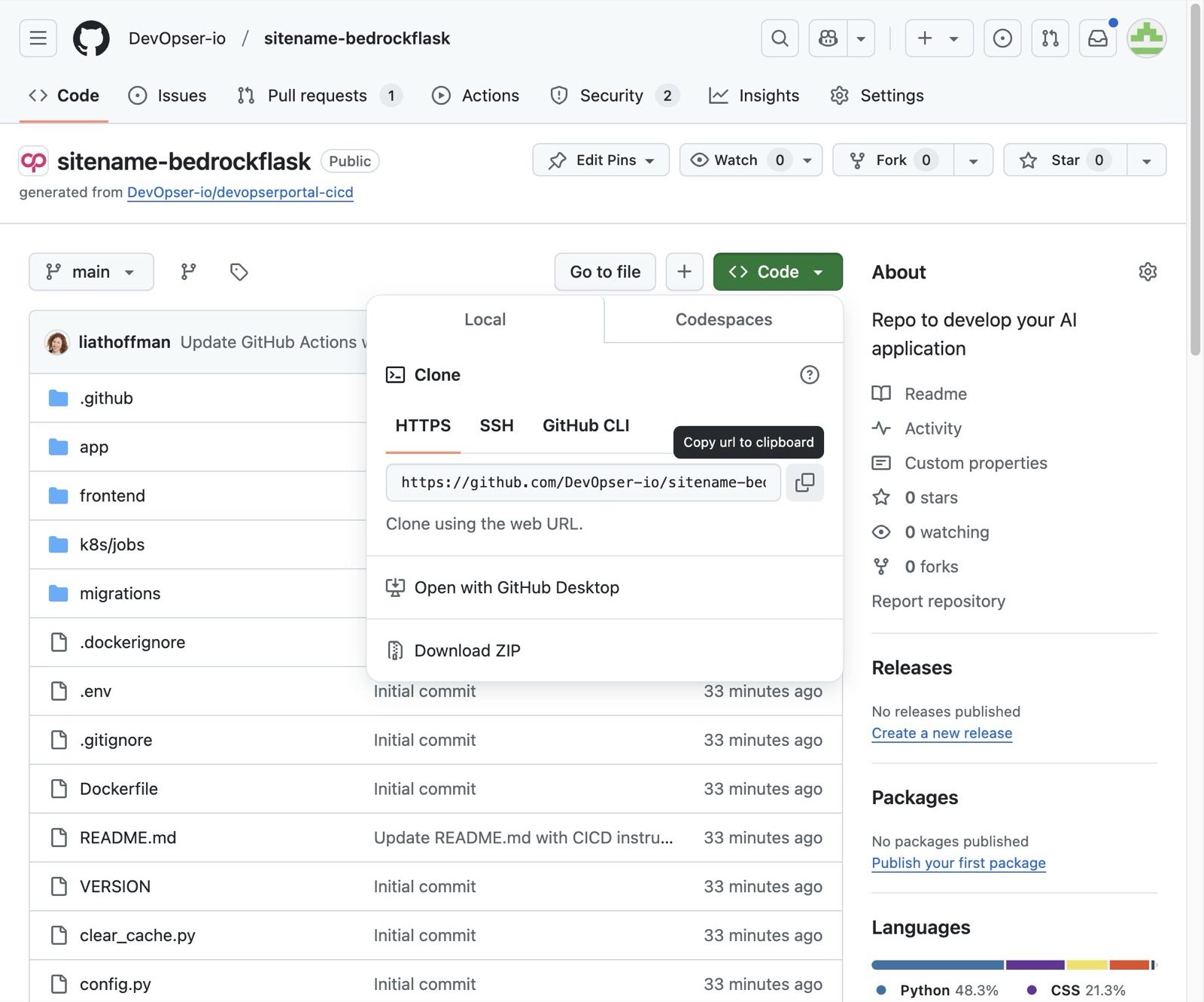Switch to the Codespaces tab

tap(723, 319)
